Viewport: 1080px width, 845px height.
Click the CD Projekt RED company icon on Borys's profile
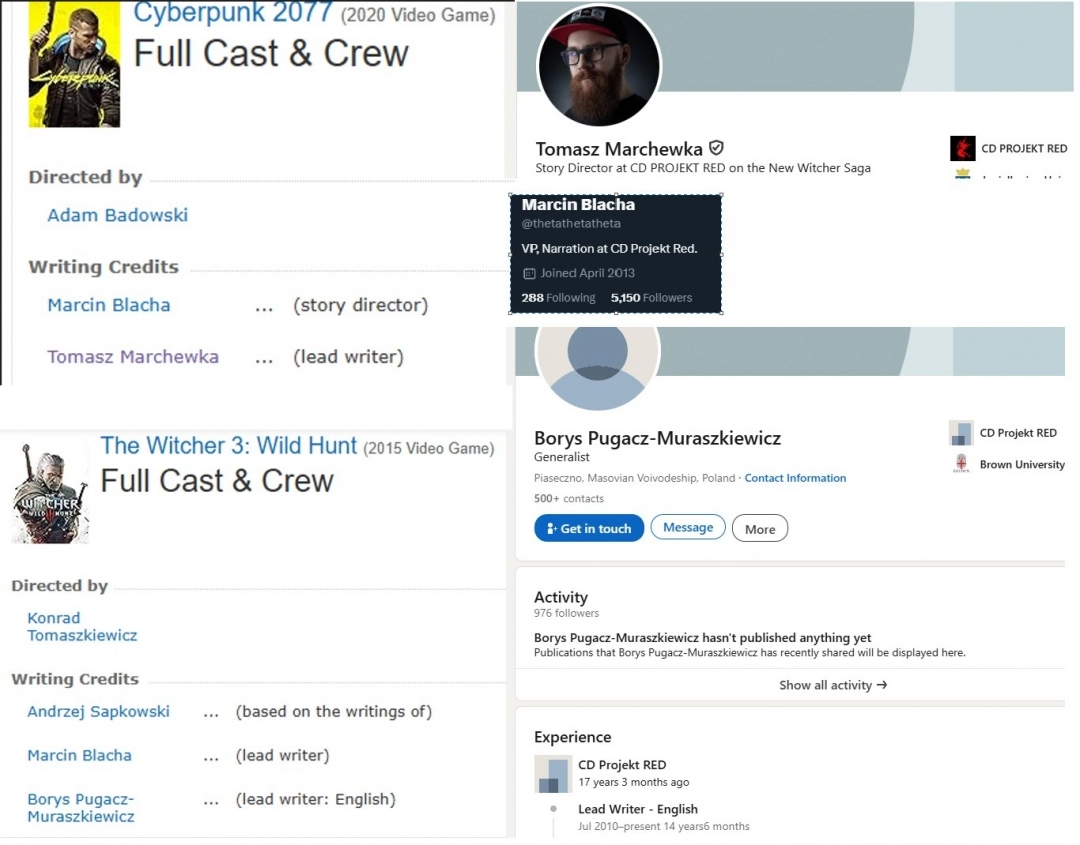[x=961, y=433]
